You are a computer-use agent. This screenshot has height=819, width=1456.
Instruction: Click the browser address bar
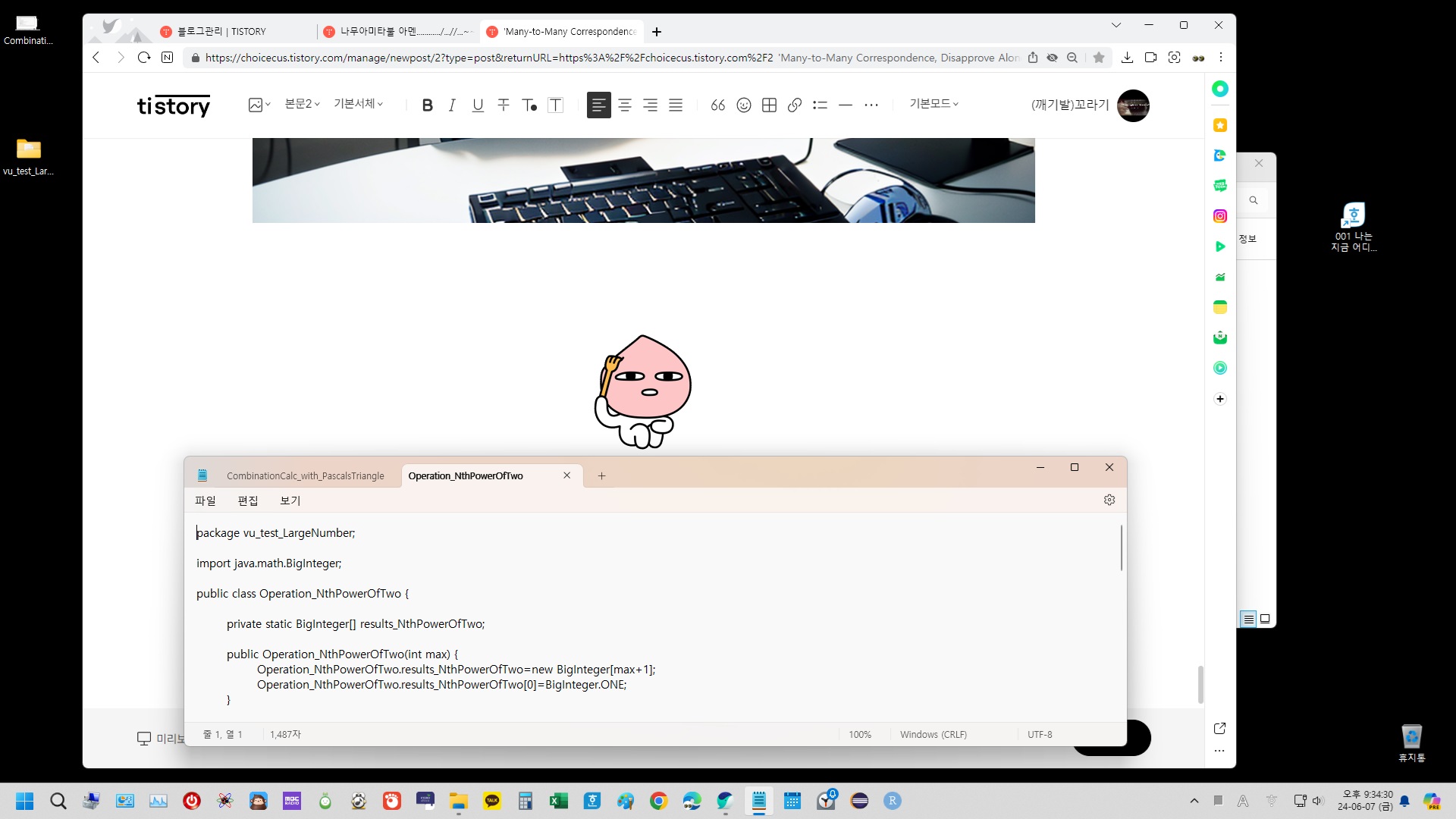point(485,58)
